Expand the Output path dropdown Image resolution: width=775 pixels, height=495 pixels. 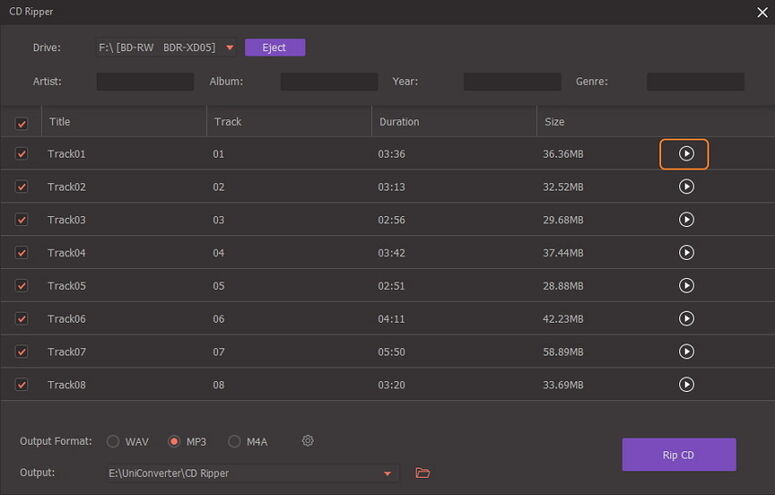coord(388,474)
